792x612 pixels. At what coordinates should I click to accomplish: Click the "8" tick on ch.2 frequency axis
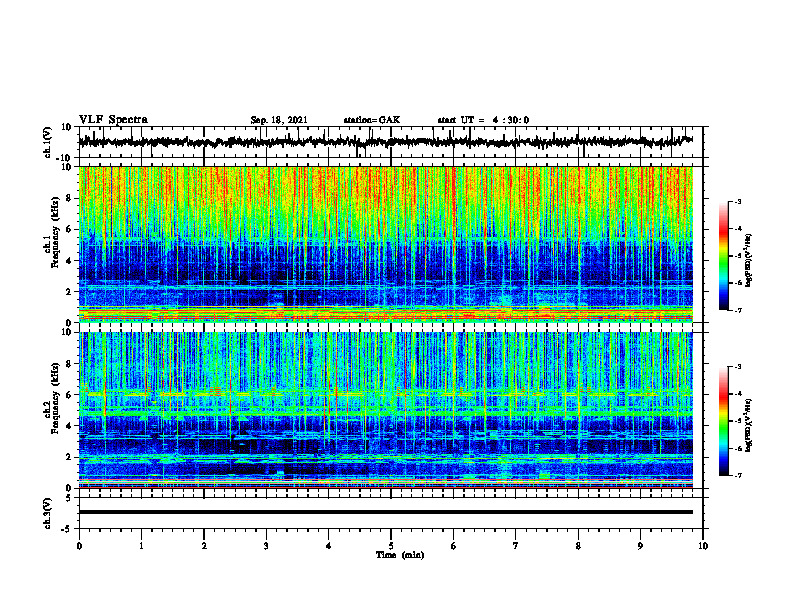[x=70, y=364]
